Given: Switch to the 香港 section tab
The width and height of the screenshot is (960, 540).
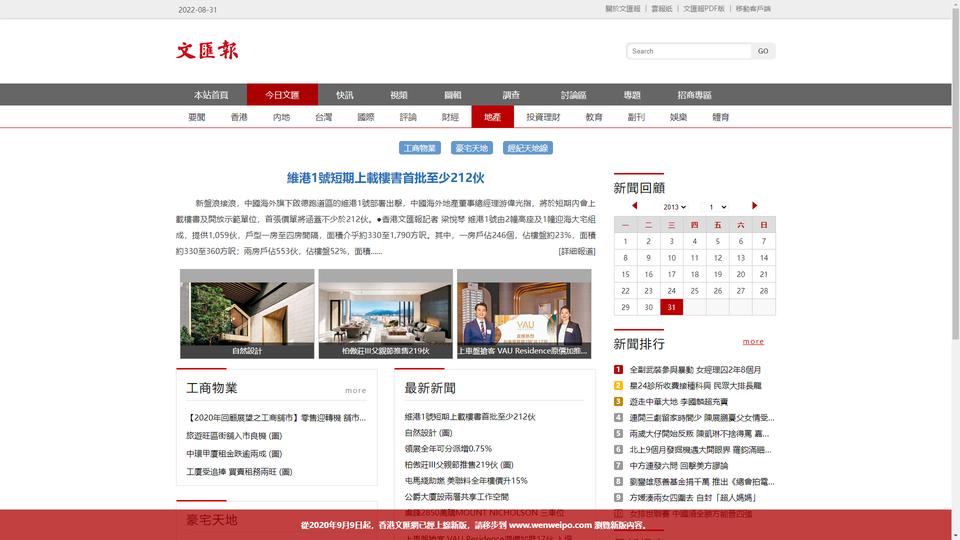Looking at the screenshot, I should 239,117.
